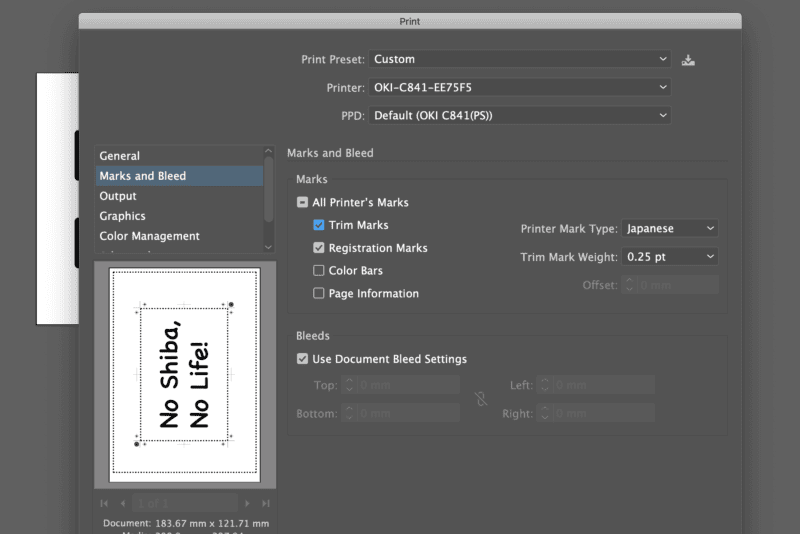Save the print preset icon
The width and height of the screenshot is (800, 534).
tap(688, 60)
